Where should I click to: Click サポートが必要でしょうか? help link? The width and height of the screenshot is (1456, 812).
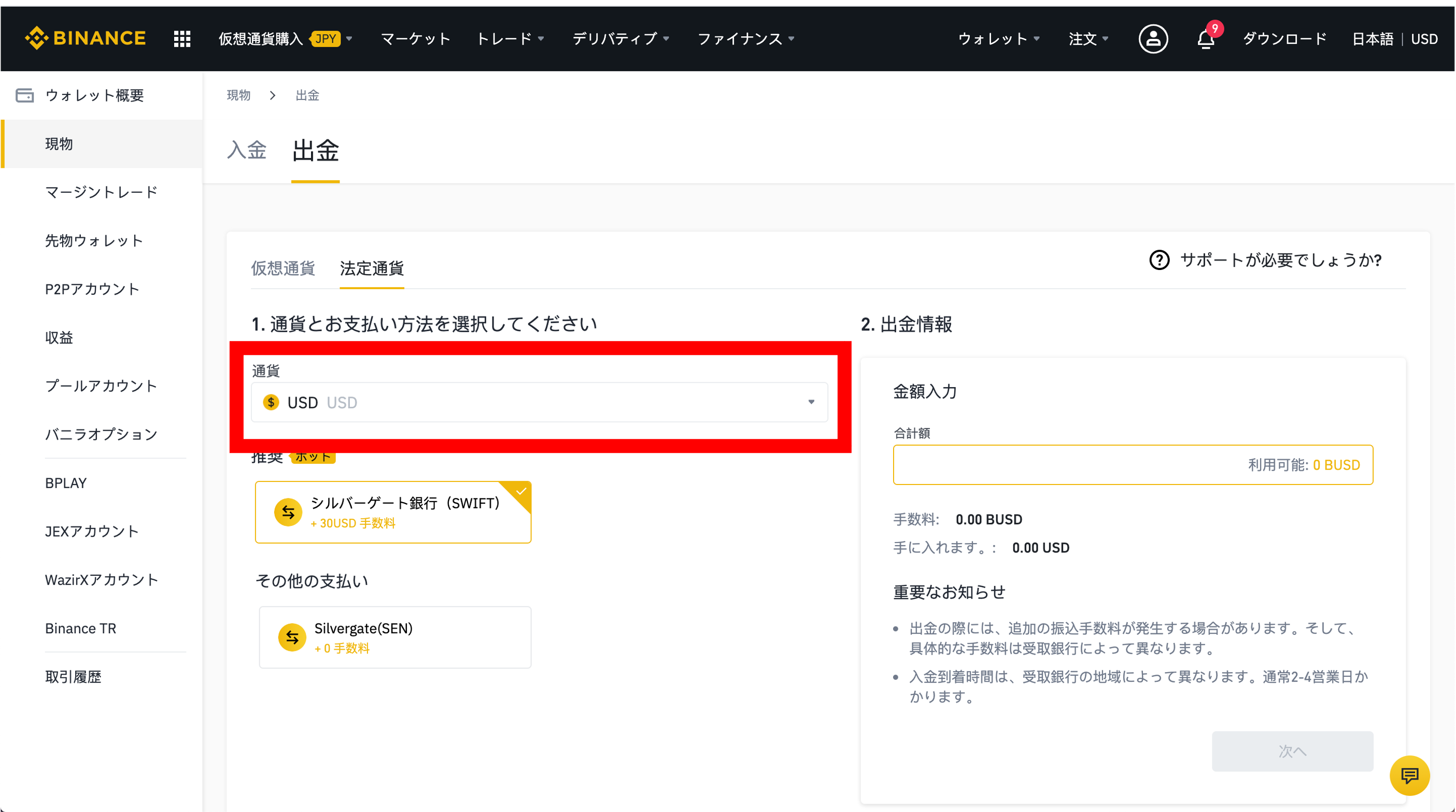1281,261
